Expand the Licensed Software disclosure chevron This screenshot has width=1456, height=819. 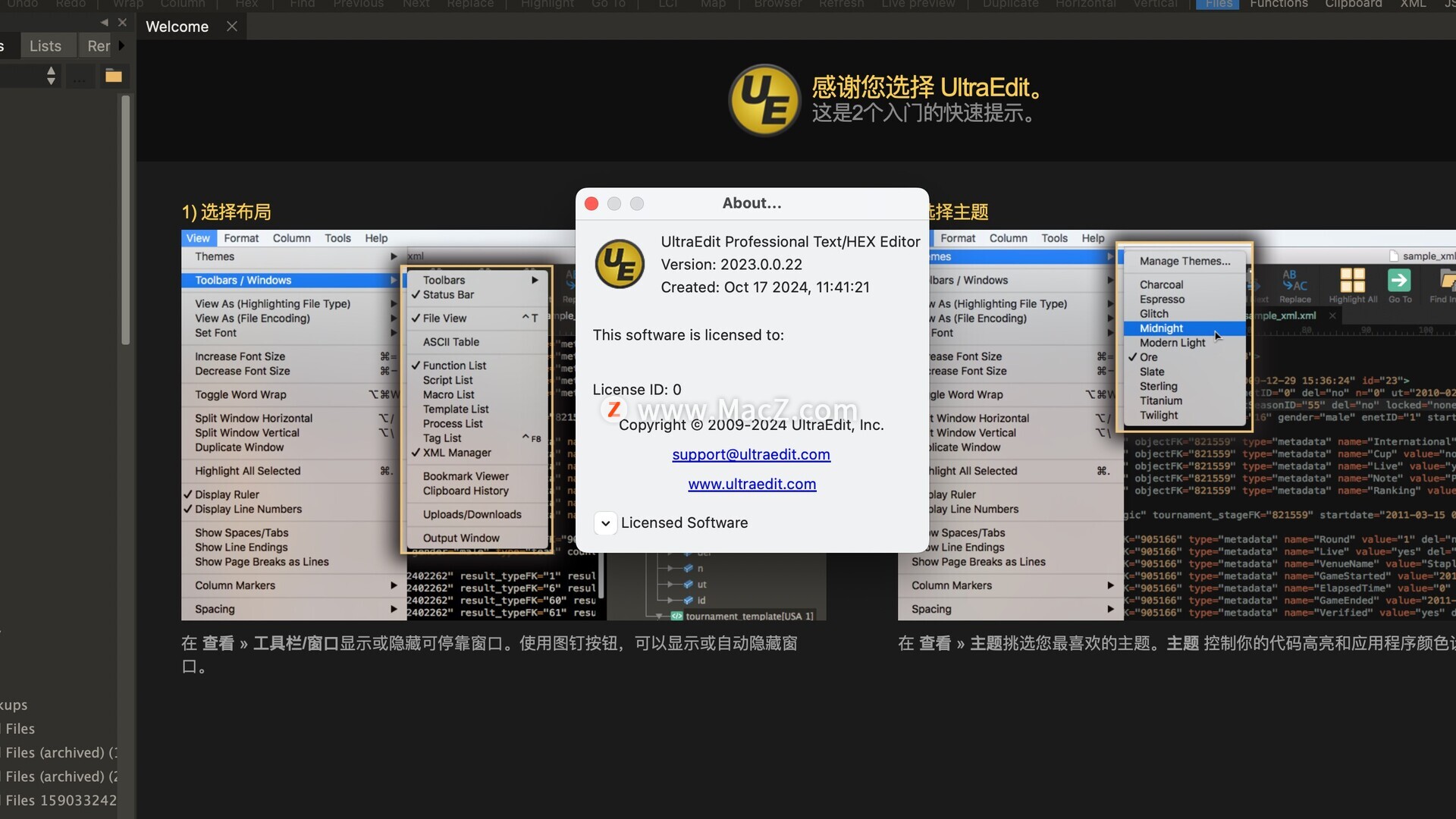click(x=605, y=523)
